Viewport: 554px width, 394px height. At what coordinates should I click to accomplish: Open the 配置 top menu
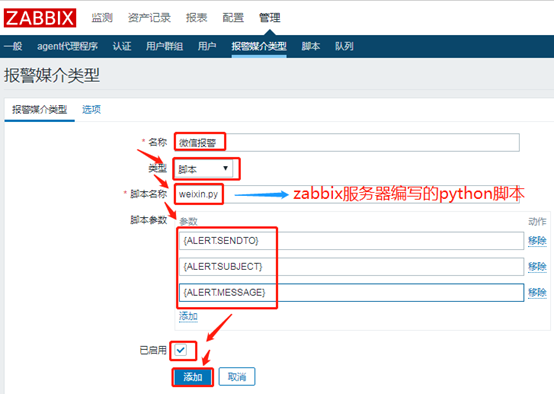tap(233, 18)
